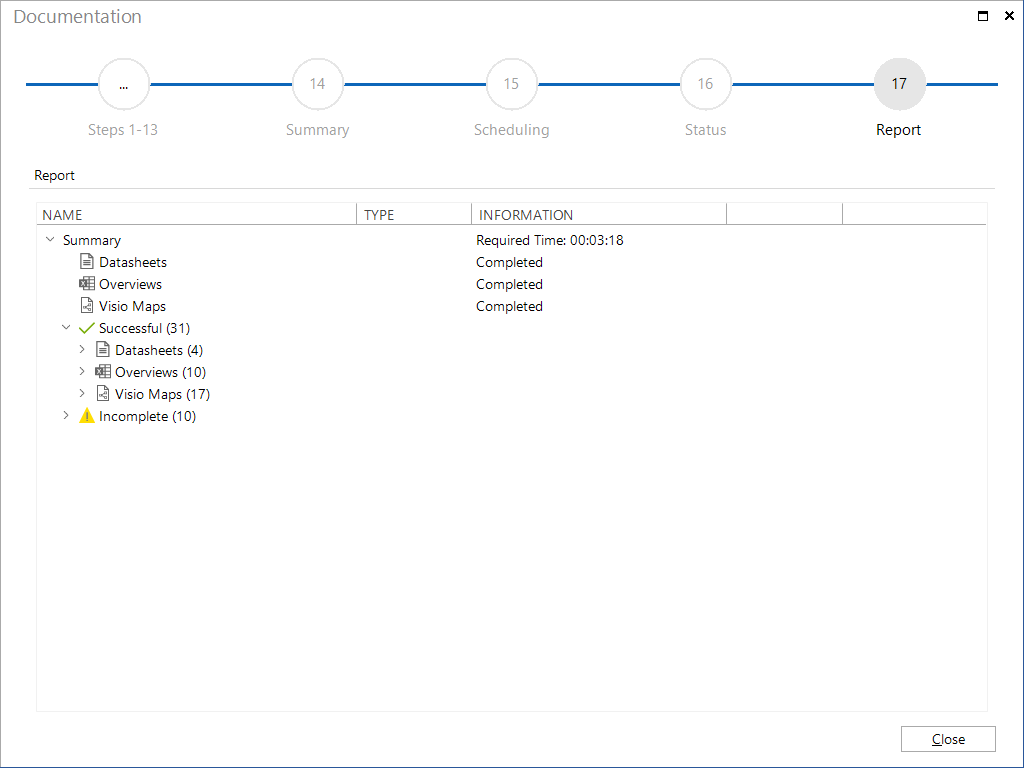Collapse the Successful (31) node
The width and height of the screenshot is (1024, 768).
[x=66, y=327]
